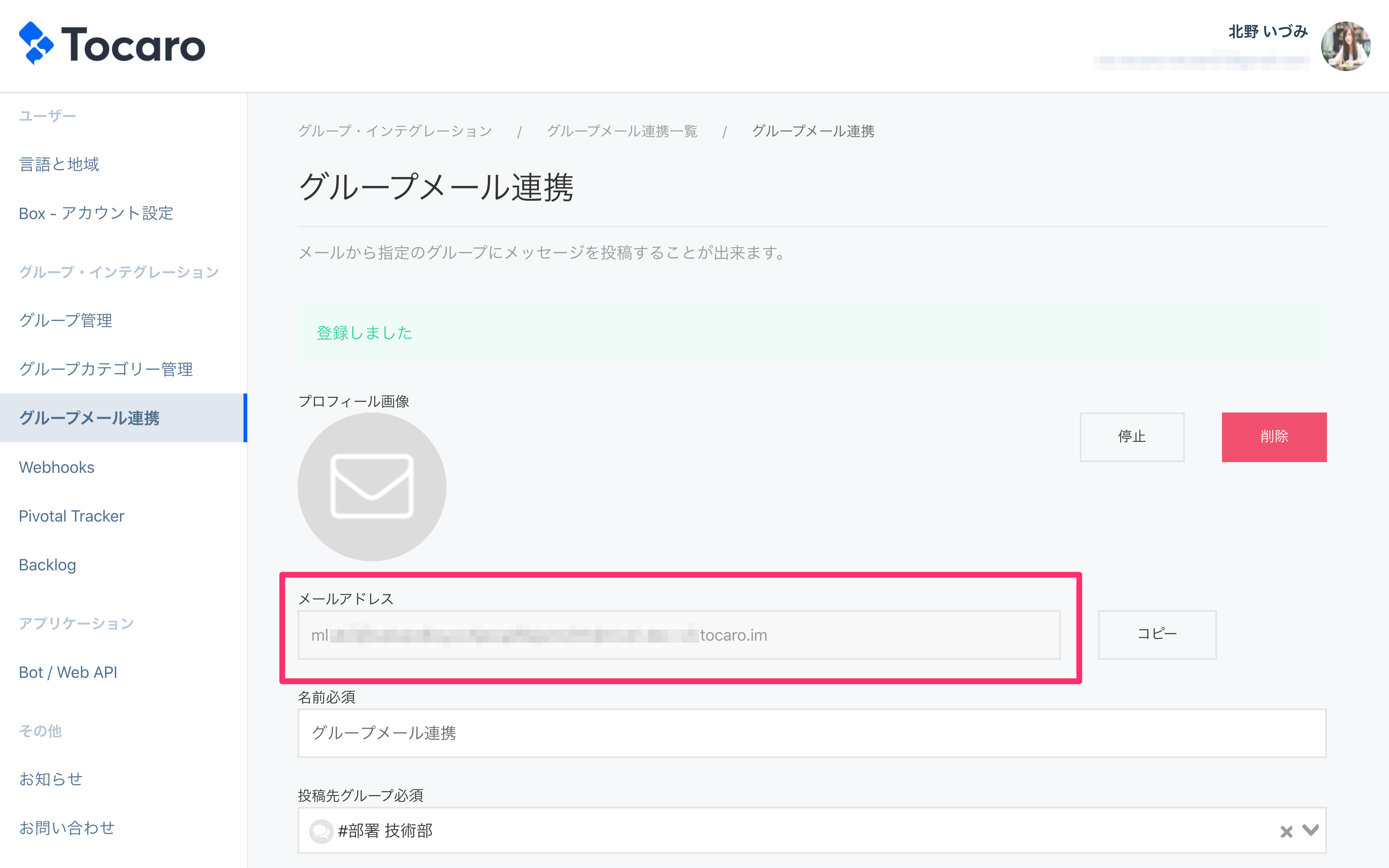Open Backlog integration
Viewport: 1389px width, 868px height.
click(47, 565)
